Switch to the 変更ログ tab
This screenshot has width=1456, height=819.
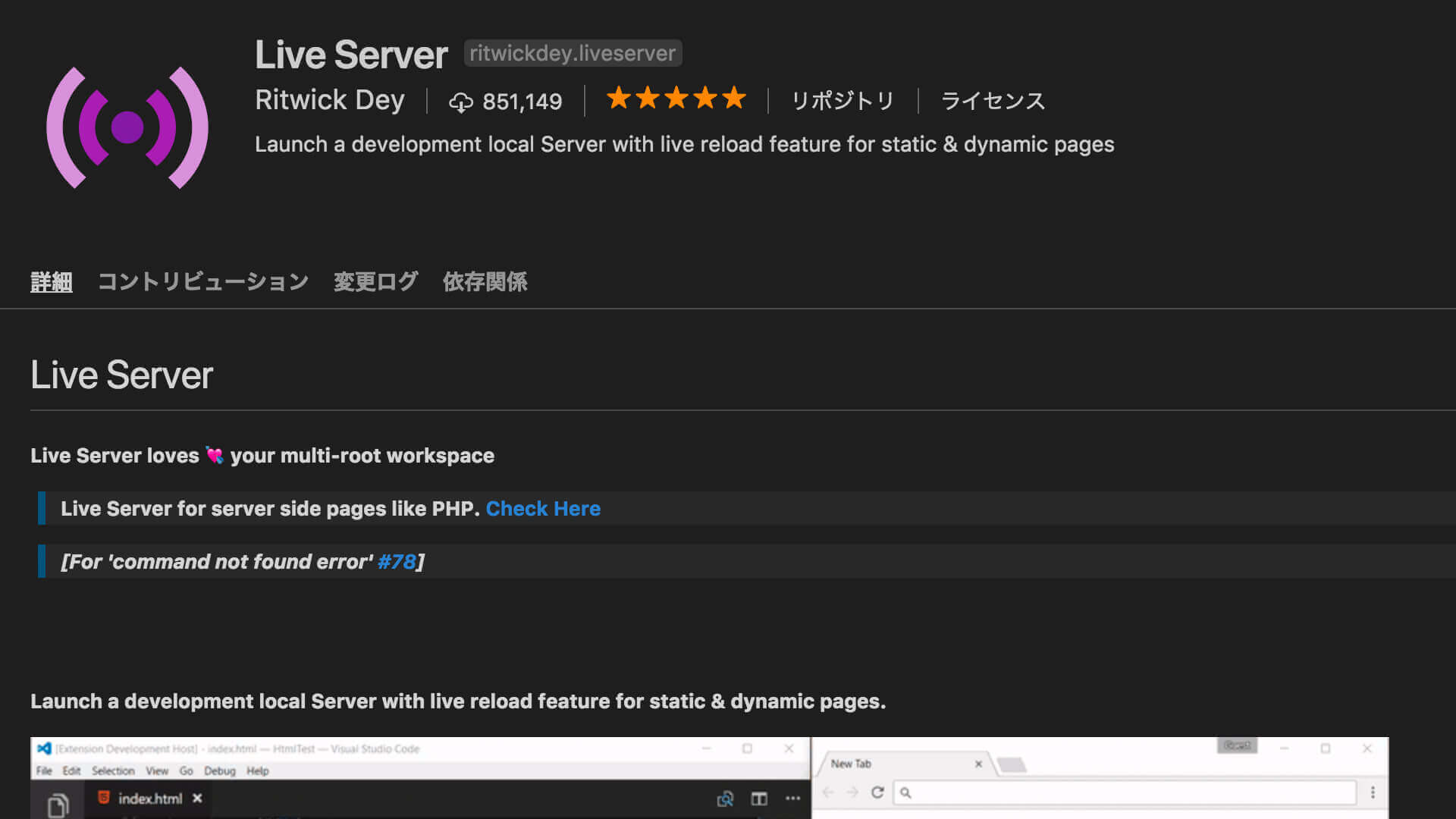click(375, 281)
